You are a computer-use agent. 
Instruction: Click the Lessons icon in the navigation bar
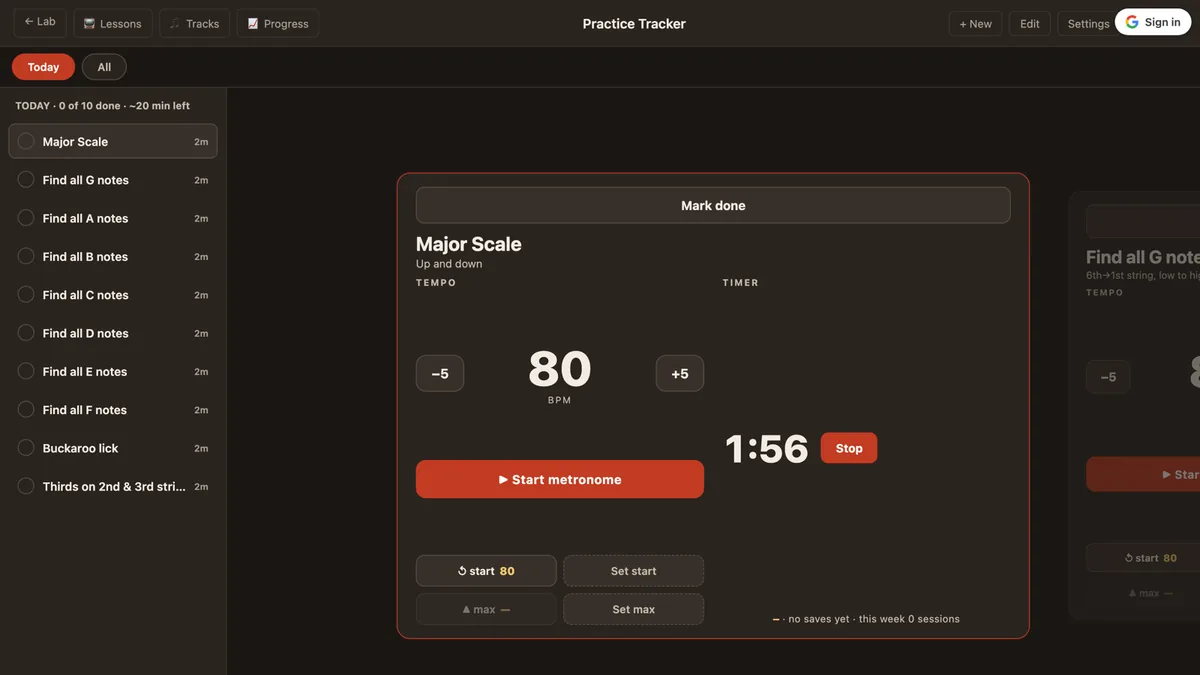click(x=89, y=24)
